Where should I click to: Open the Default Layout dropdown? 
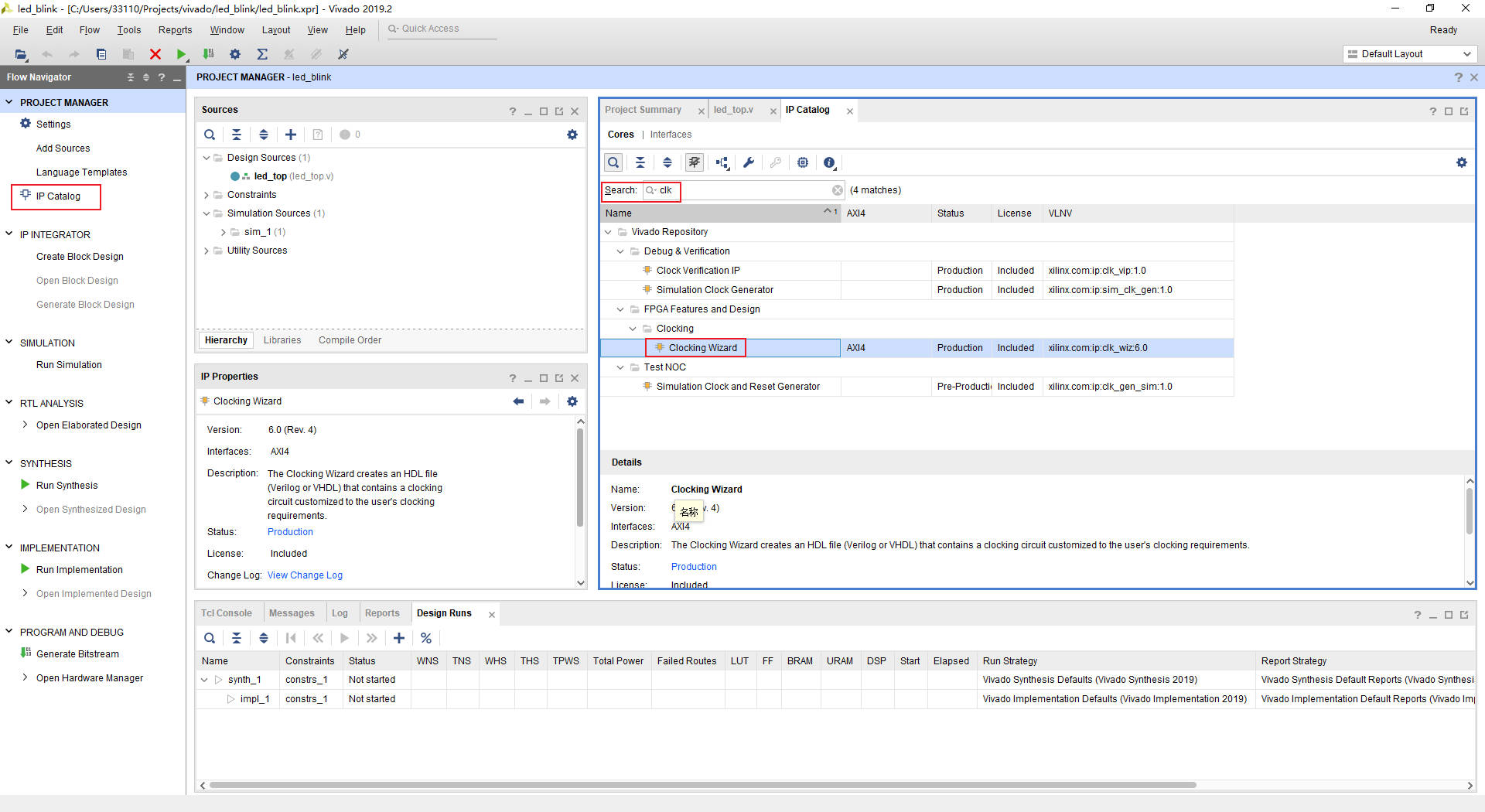coord(1410,54)
